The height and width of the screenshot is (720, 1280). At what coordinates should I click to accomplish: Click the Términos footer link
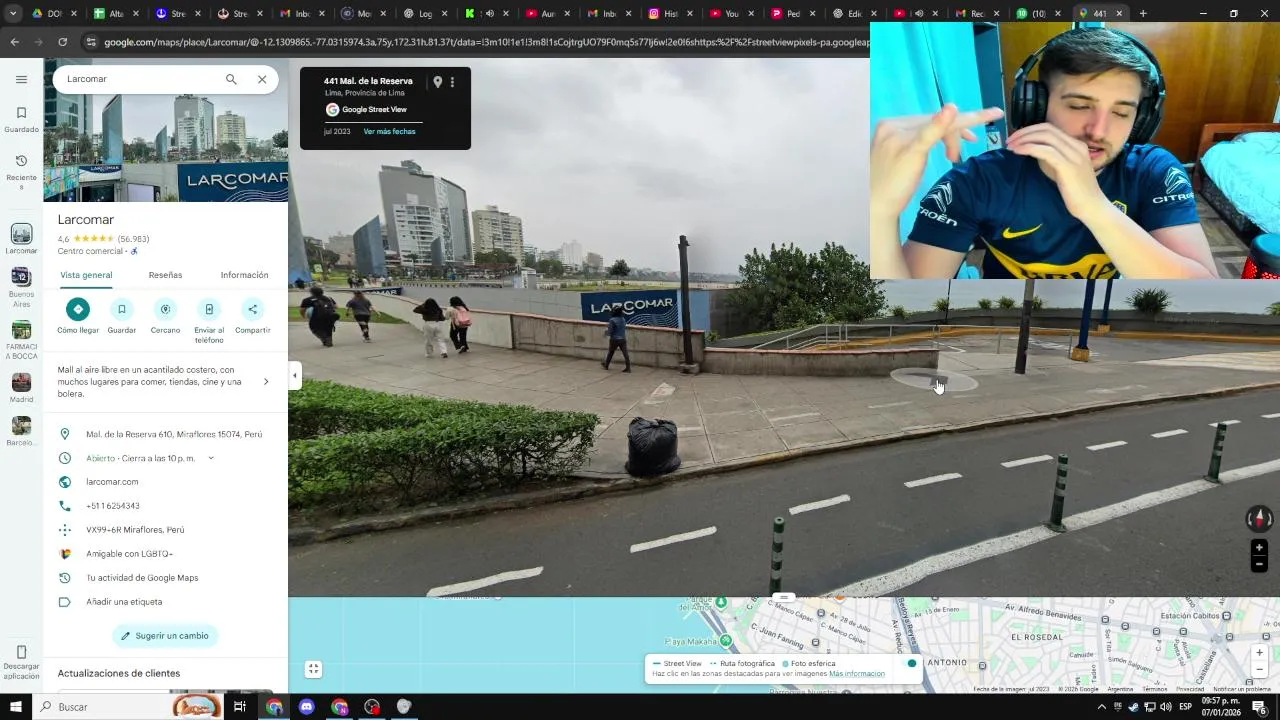(1155, 689)
